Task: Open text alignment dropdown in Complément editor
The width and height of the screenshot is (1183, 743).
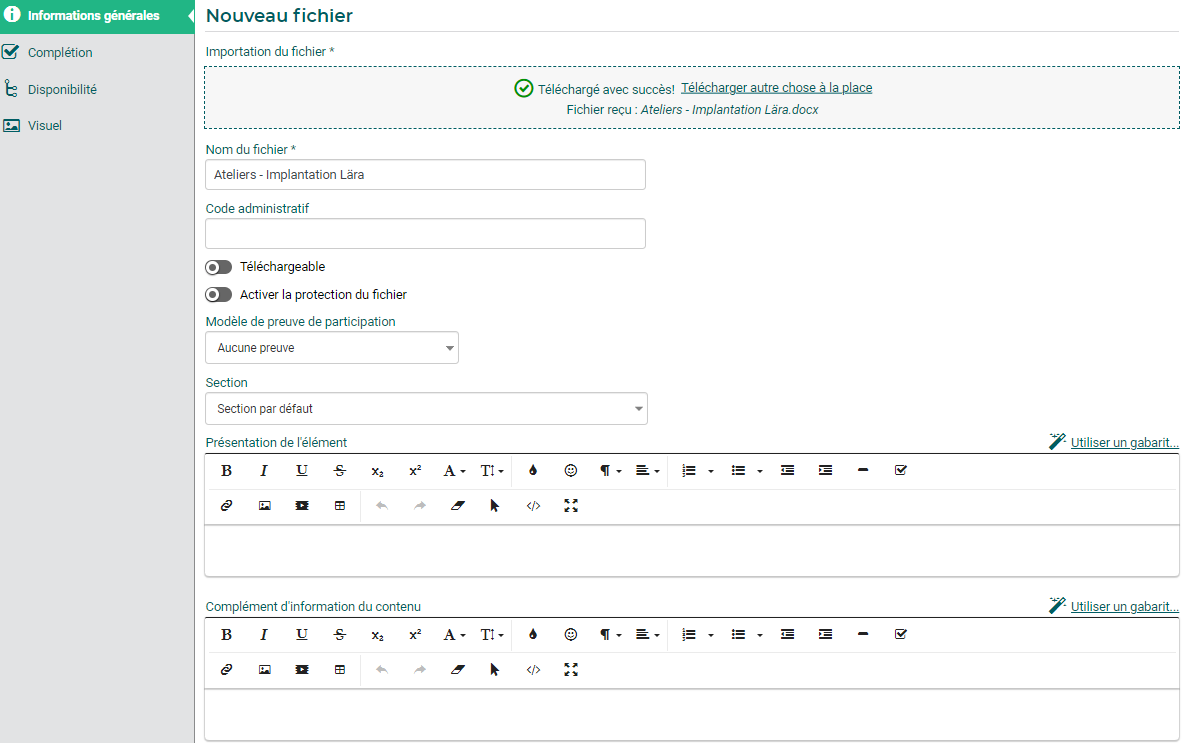Action: tap(648, 634)
